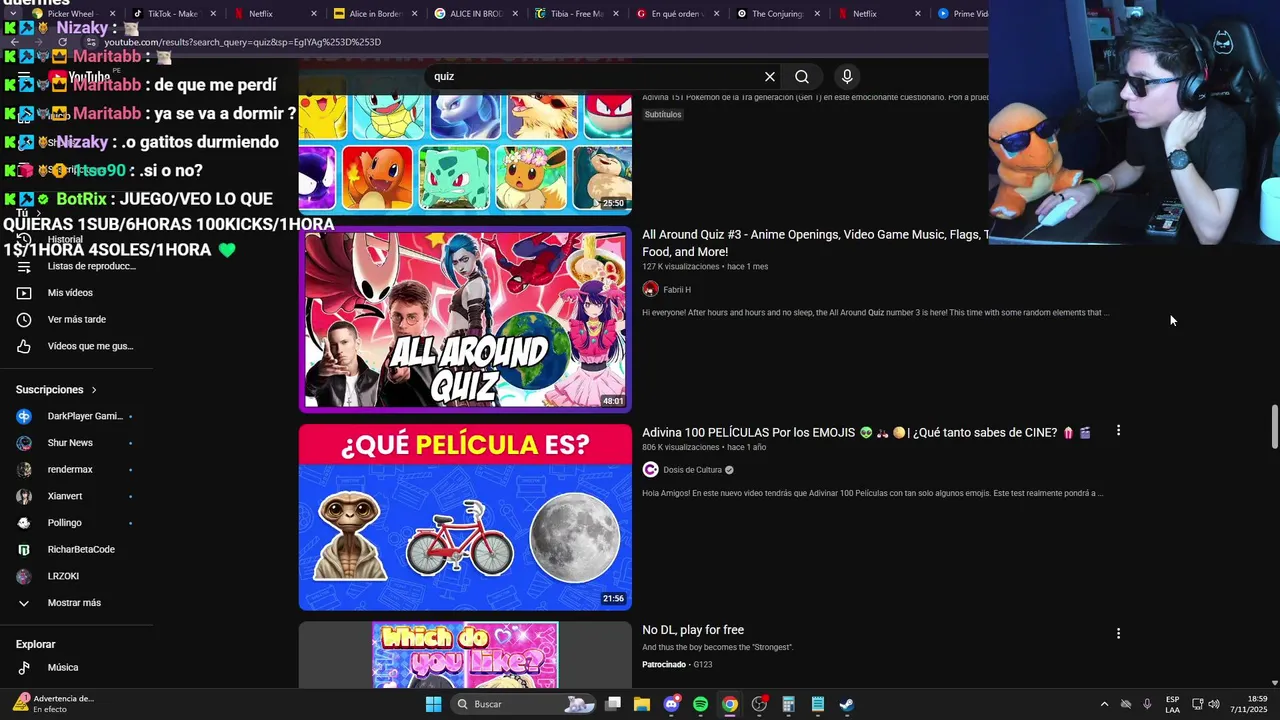Click the page vertical scrollbar thumb
Image resolution: width=1280 pixels, height=720 pixels.
tap(1274, 427)
